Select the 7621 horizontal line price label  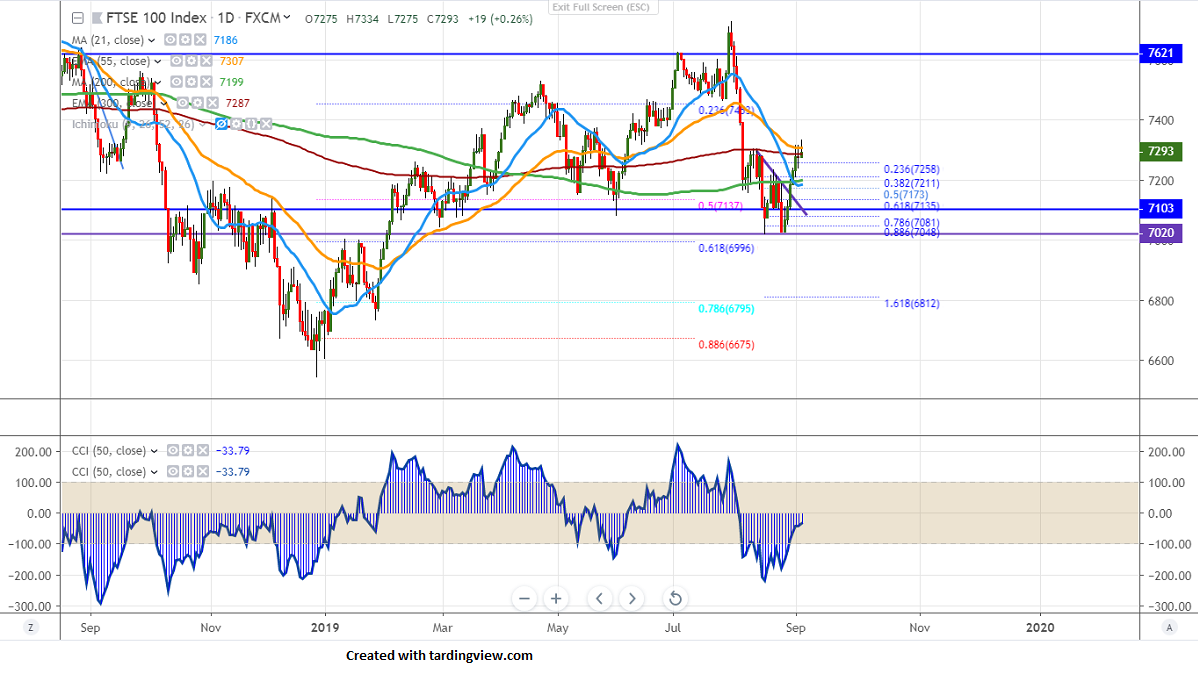point(1161,53)
